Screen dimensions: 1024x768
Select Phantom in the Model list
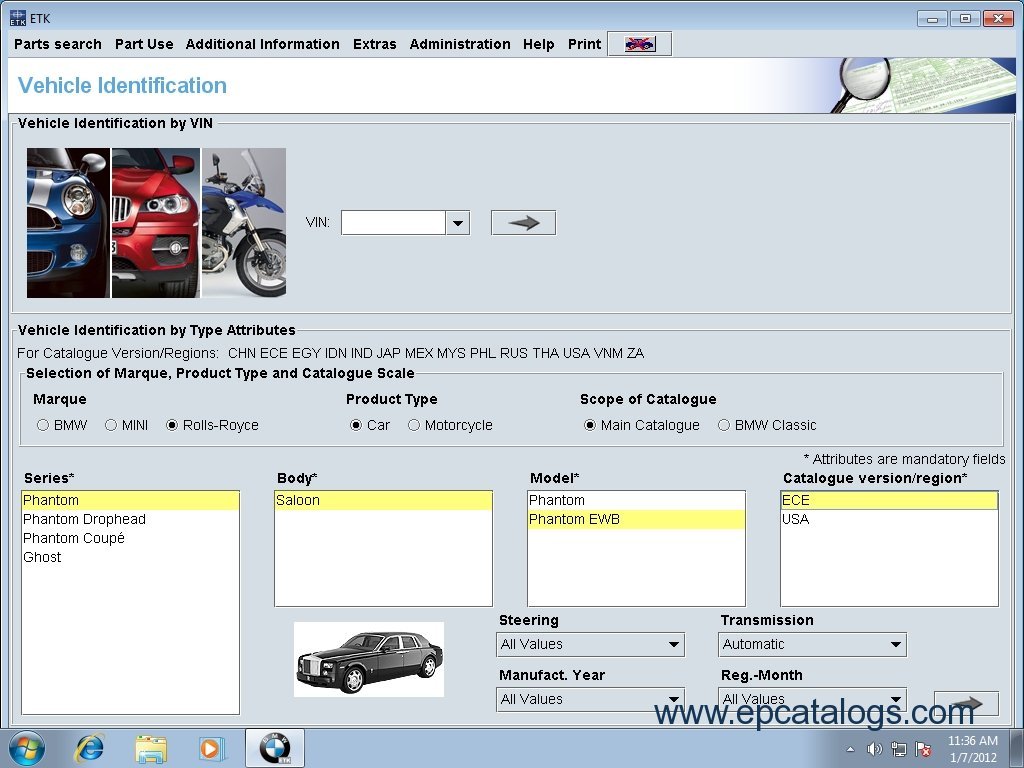click(636, 500)
